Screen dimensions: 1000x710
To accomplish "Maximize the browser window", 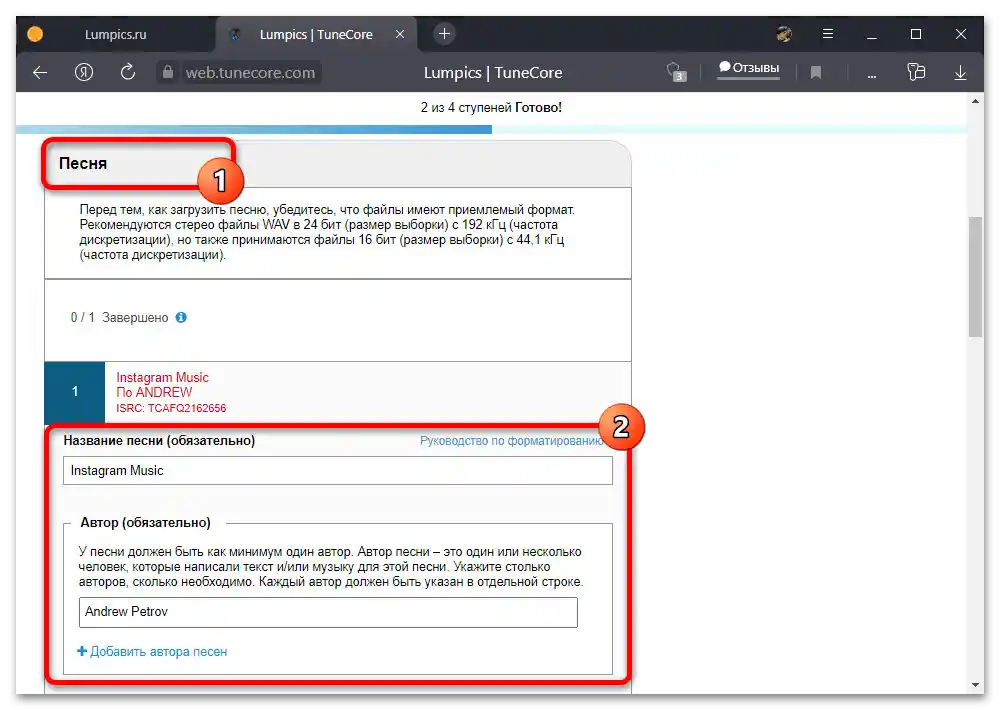I will 916,34.
